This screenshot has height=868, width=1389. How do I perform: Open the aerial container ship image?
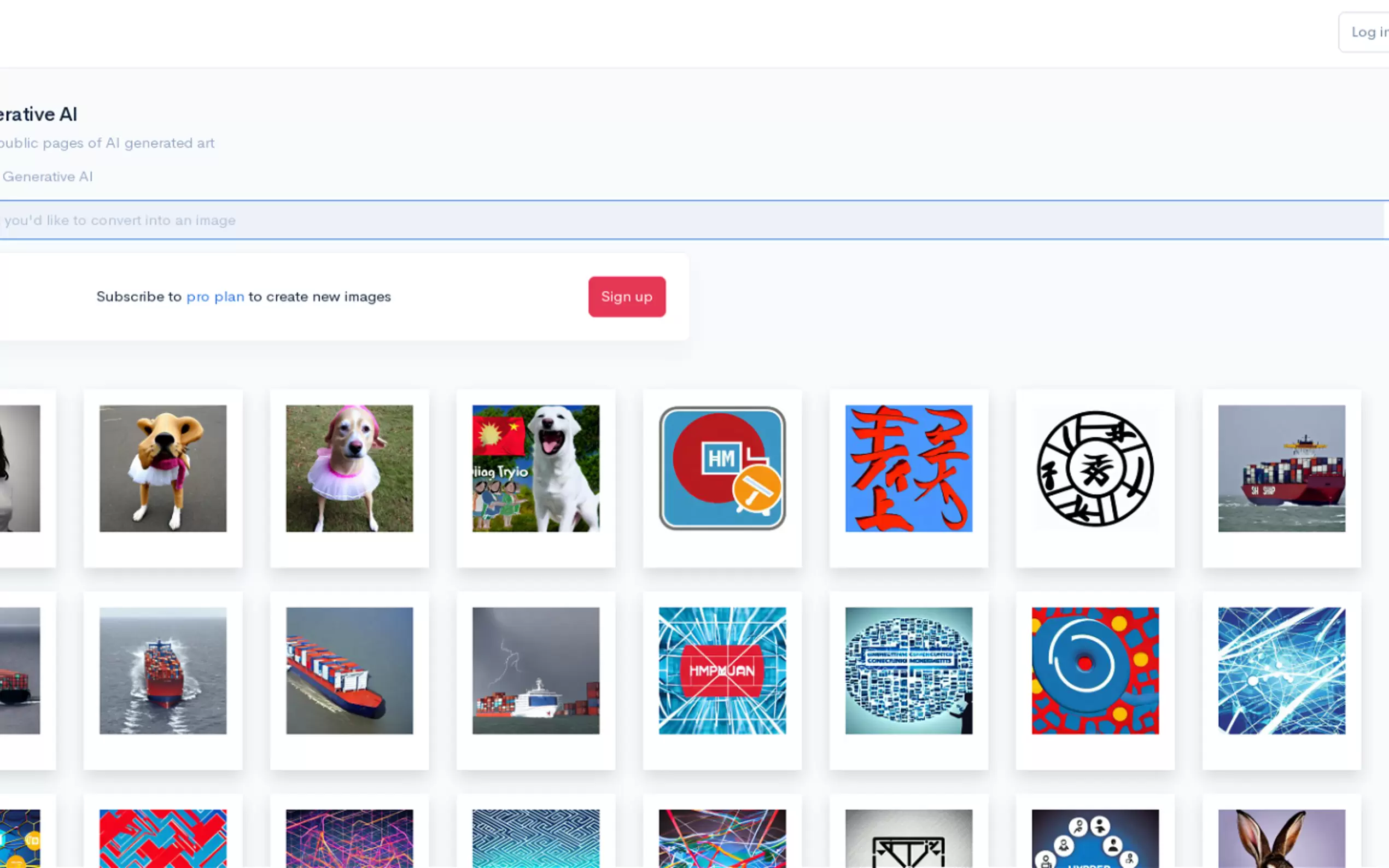tap(349, 671)
